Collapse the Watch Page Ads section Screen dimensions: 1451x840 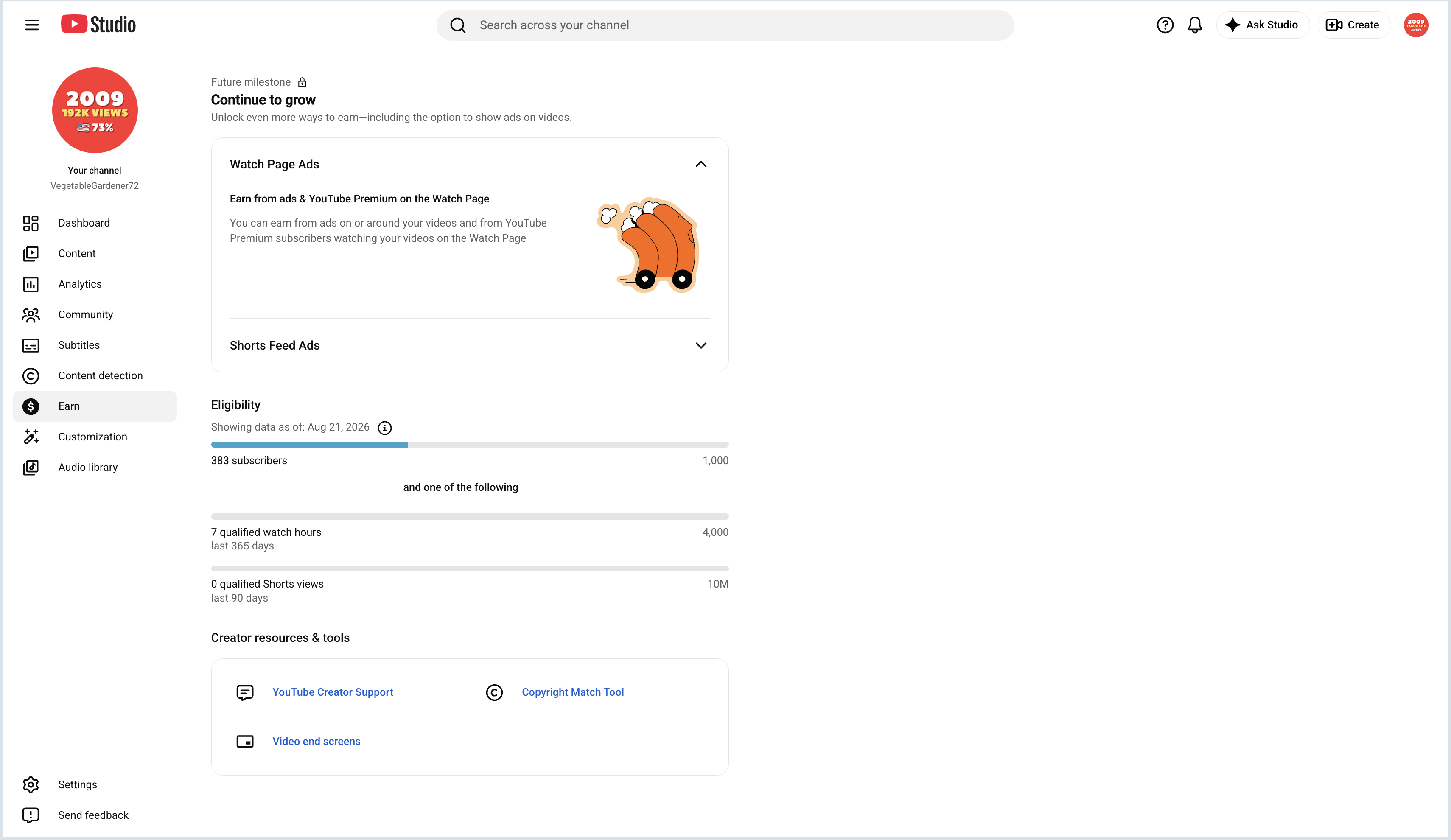coord(701,164)
